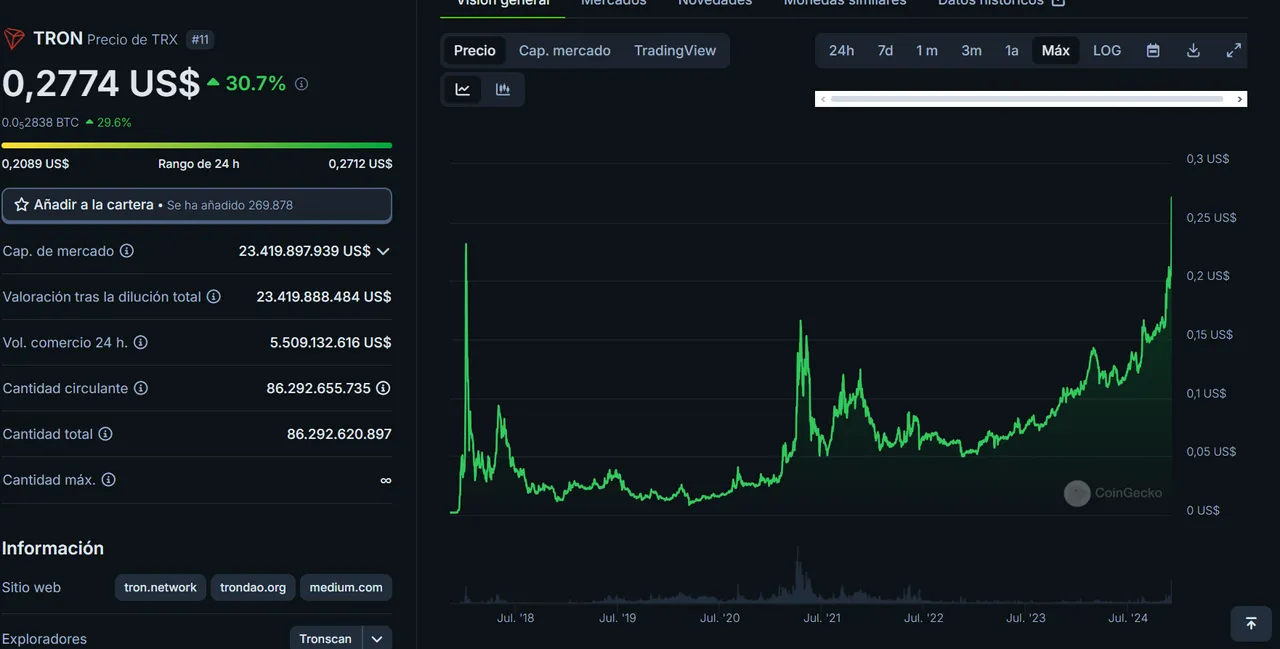Click left arrow of horizontal scrollbar
Screen dimensions: 1280x649
[822, 99]
